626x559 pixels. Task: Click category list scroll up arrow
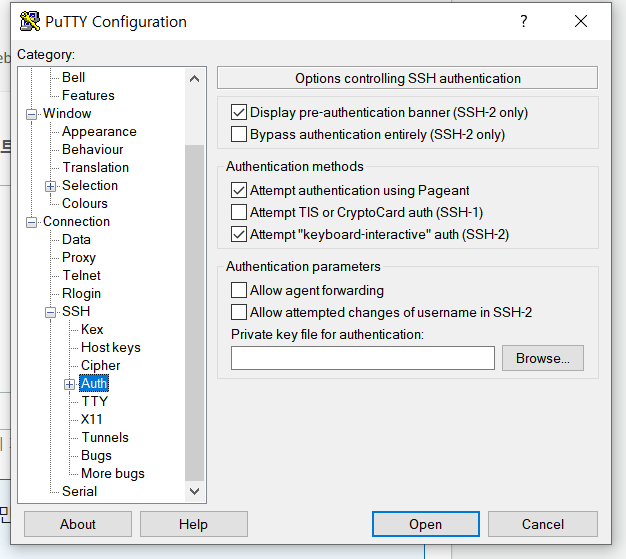194,79
